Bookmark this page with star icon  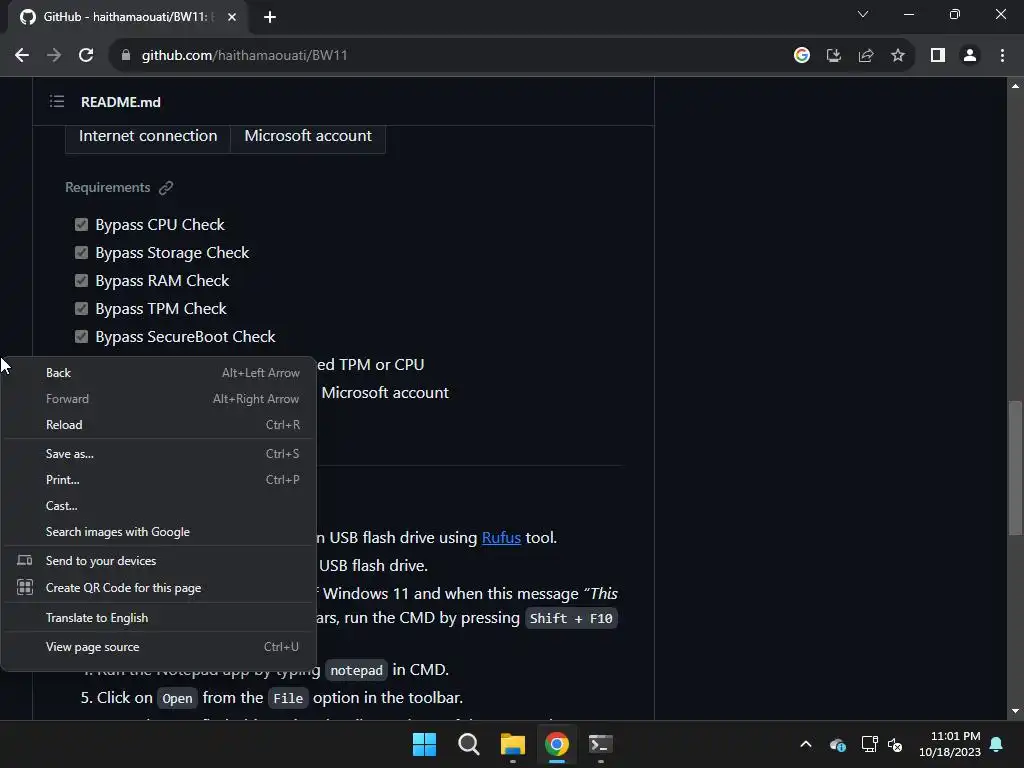click(x=898, y=56)
